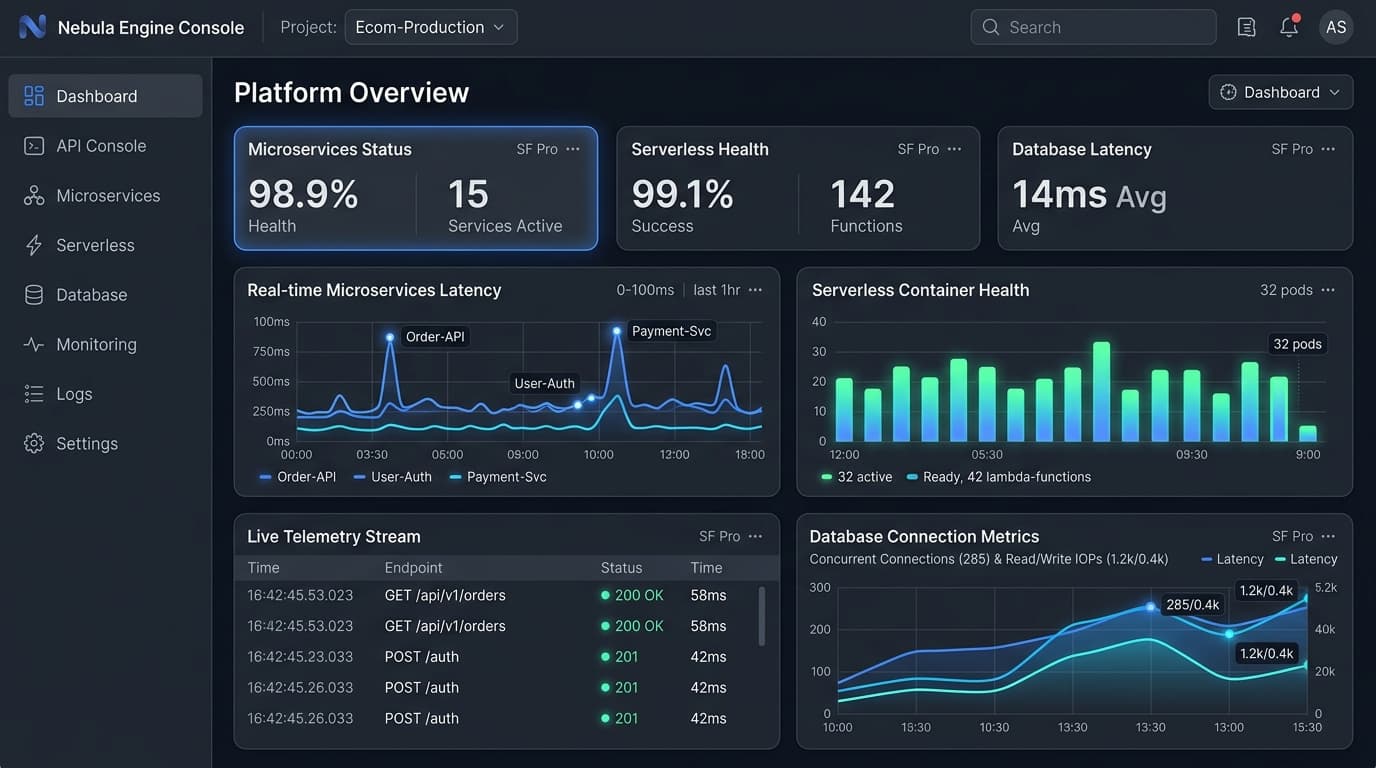Click the telemetry stream scrollbar
Screen dimensions: 1376x768
763,615
